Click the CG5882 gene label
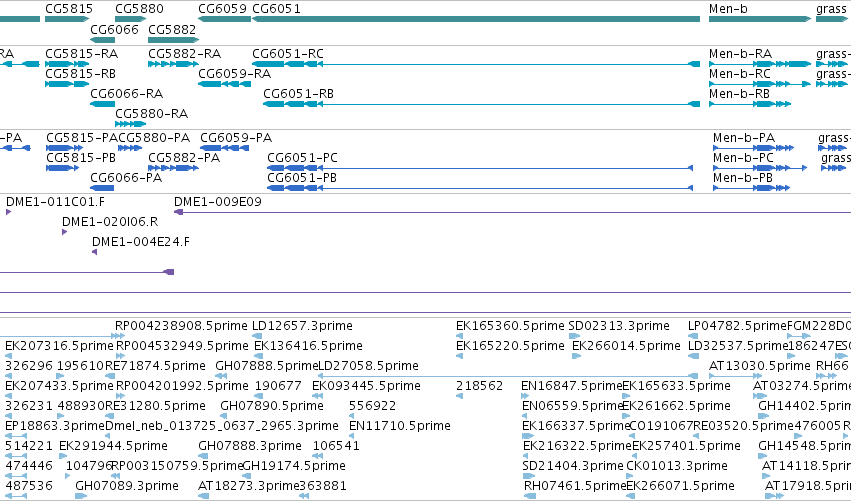This screenshot has height=501, width=851. click(x=172, y=29)
